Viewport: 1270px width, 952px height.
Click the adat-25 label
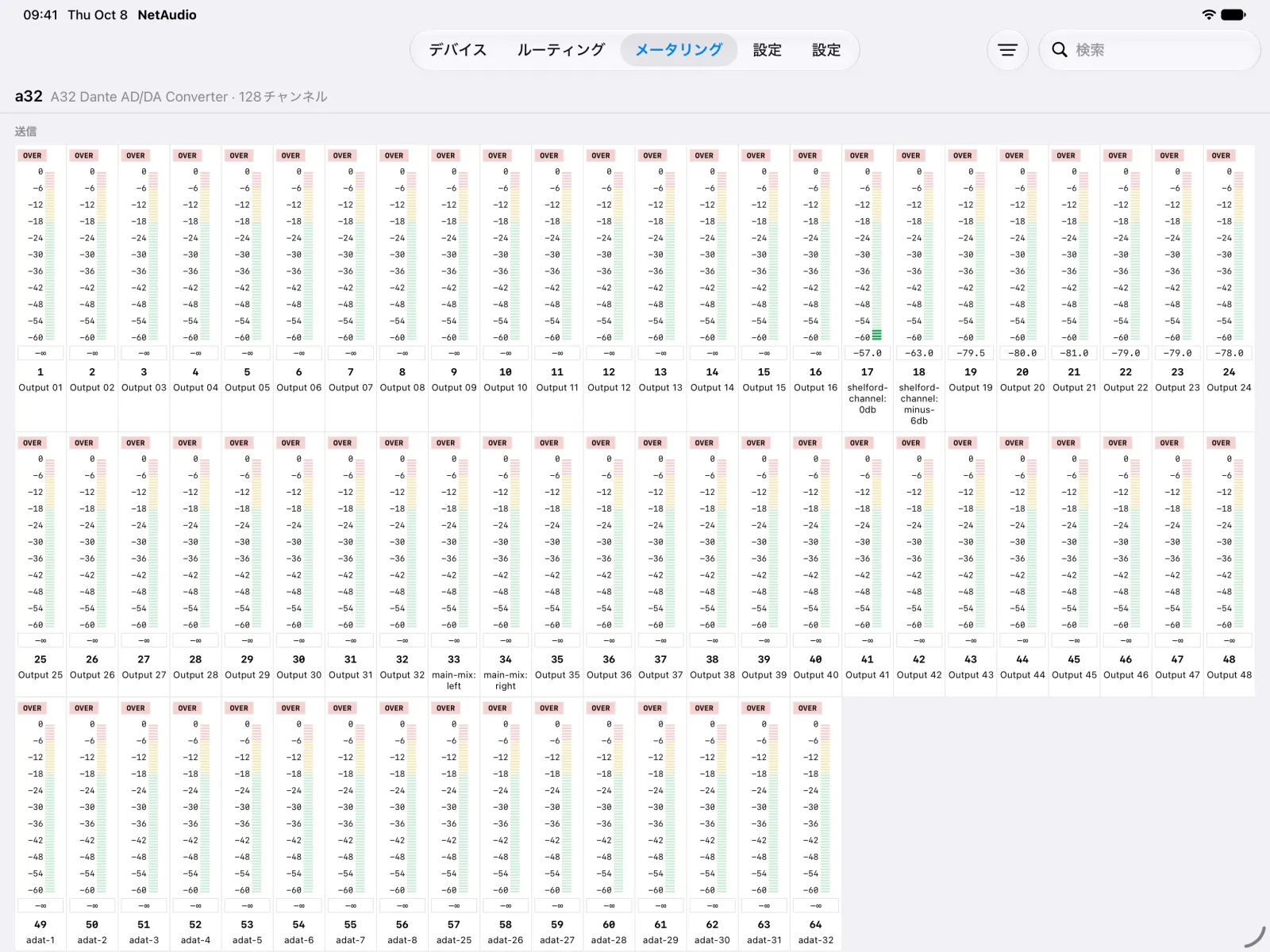[x=454, y=940]
